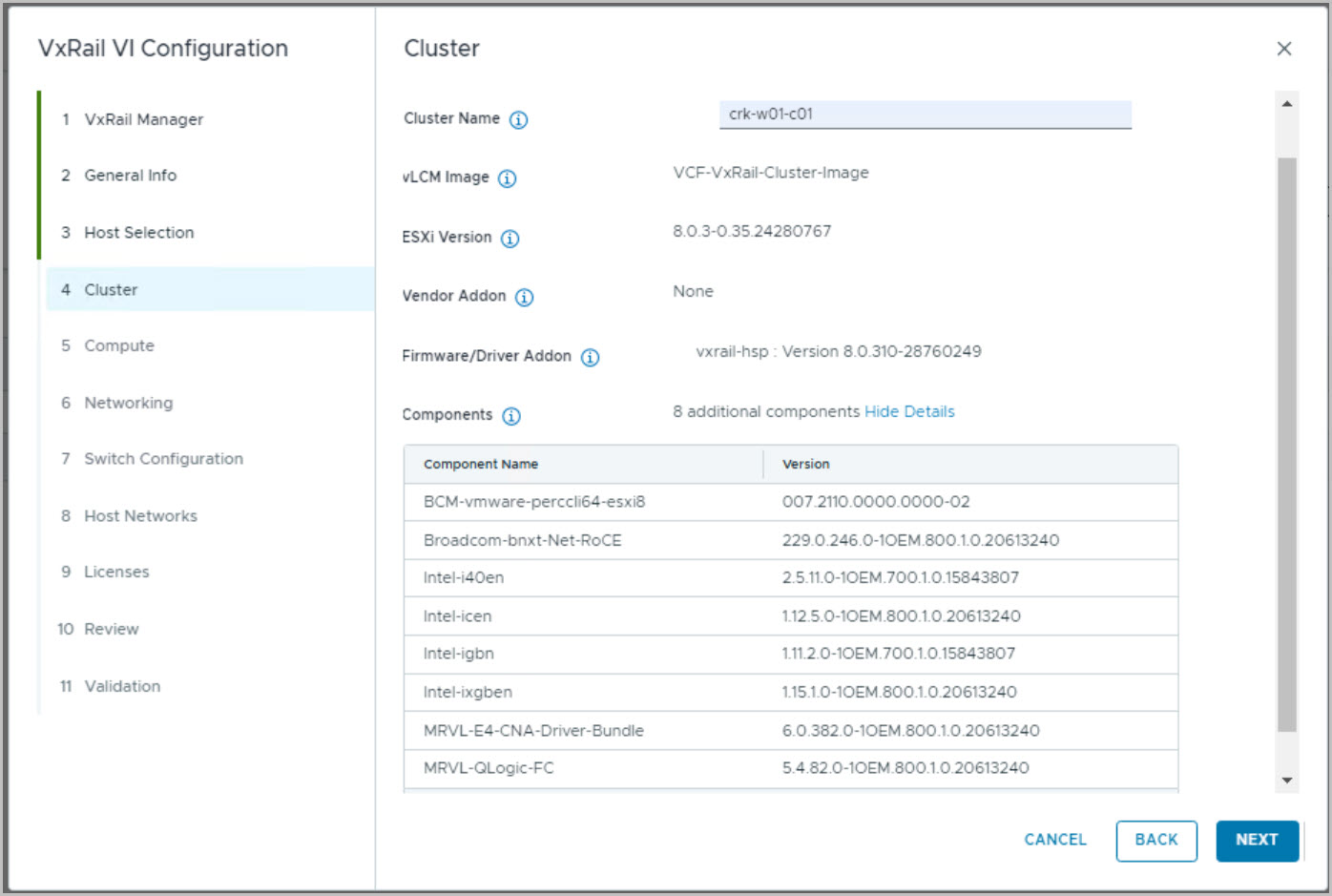Go to the VxRail Manager step
The image size is (1332, 896).
(x=143, y=119)
